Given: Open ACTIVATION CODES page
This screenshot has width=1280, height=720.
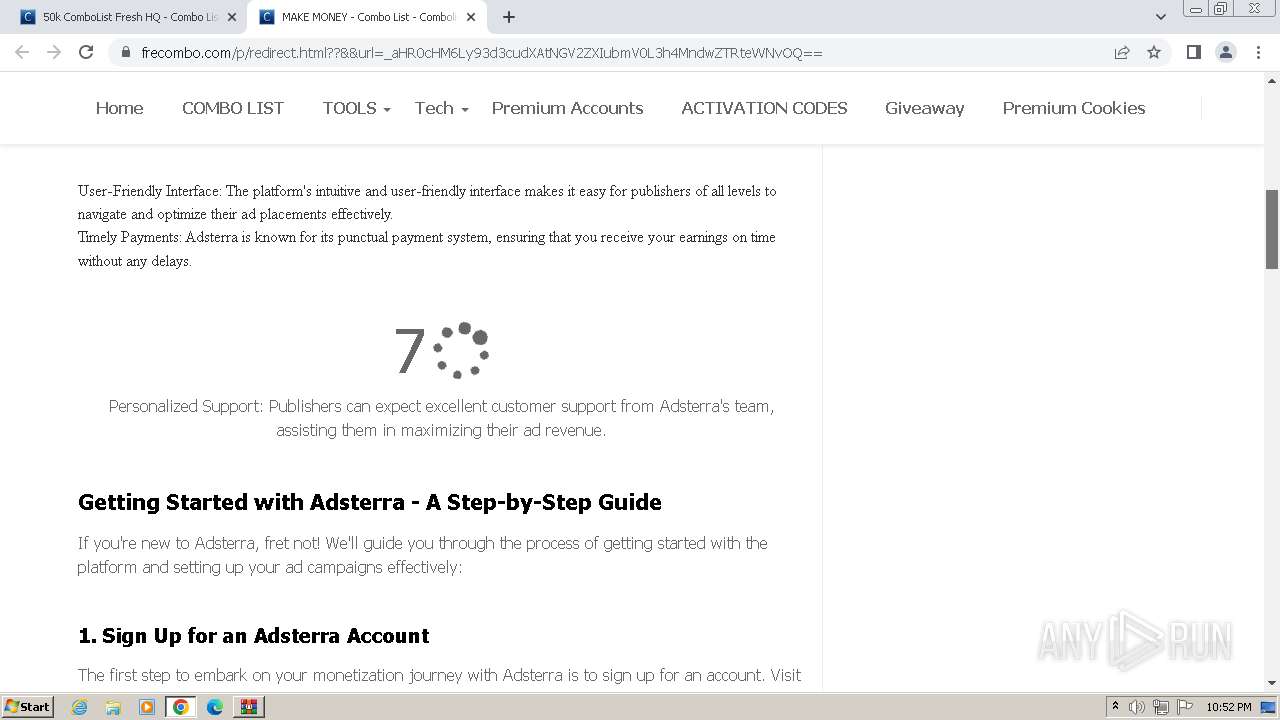Looking at the screenshot, I should (764, 108).
